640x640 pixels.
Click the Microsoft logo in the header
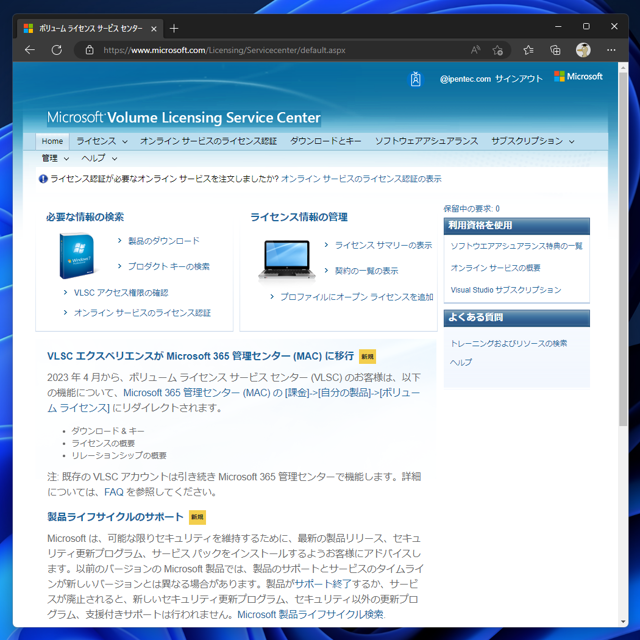tap(578, 76)
